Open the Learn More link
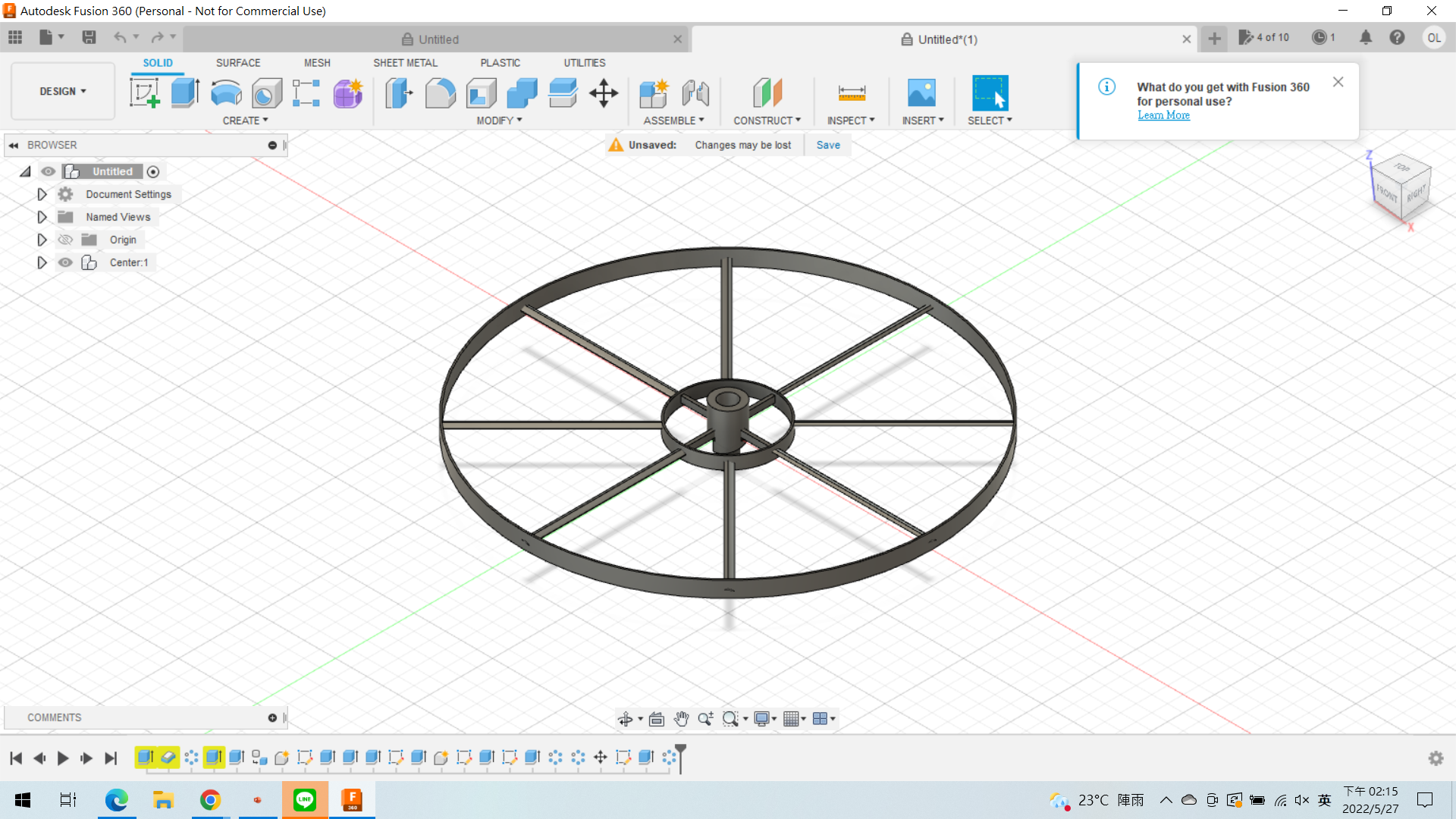The width and height of the screenshot is (1456, 819). [1163, 115]
